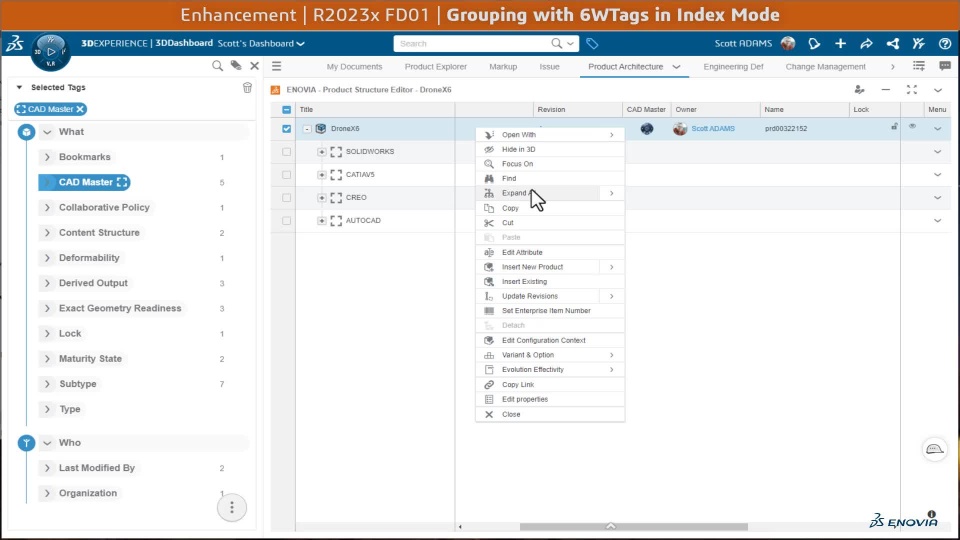
Task: Click the Share arrow icon
Action: 866,43
